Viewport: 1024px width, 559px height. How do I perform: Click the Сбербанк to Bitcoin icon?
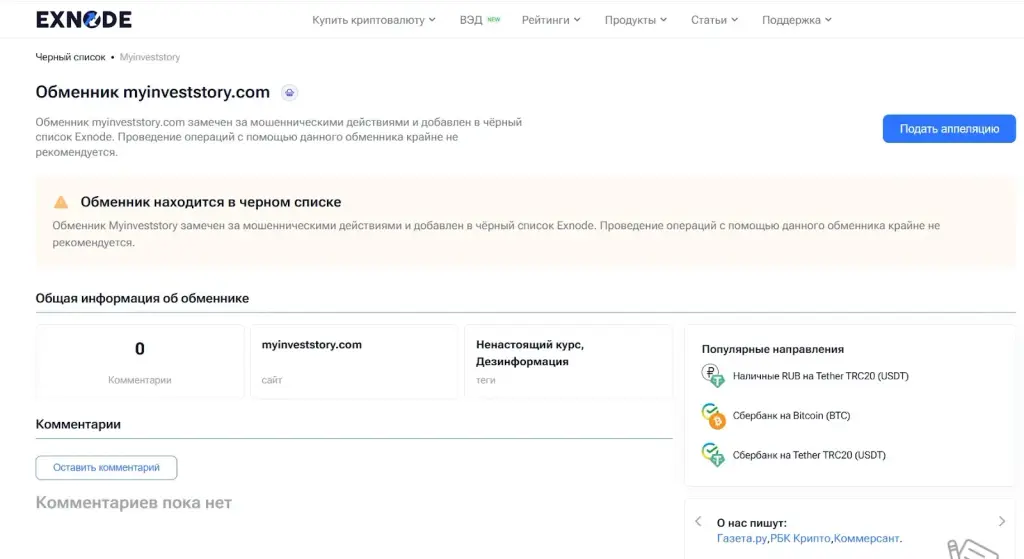[713, 415]
